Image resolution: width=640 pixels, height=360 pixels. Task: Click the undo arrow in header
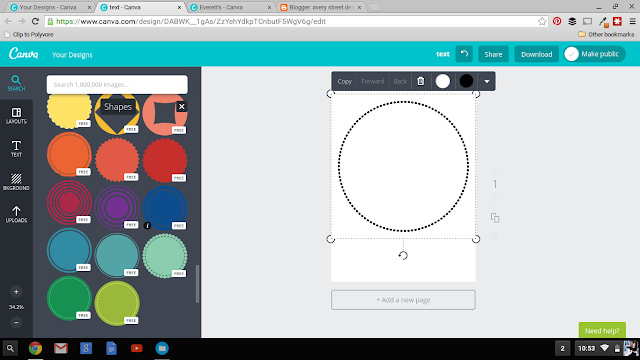[x=464, y=54]
